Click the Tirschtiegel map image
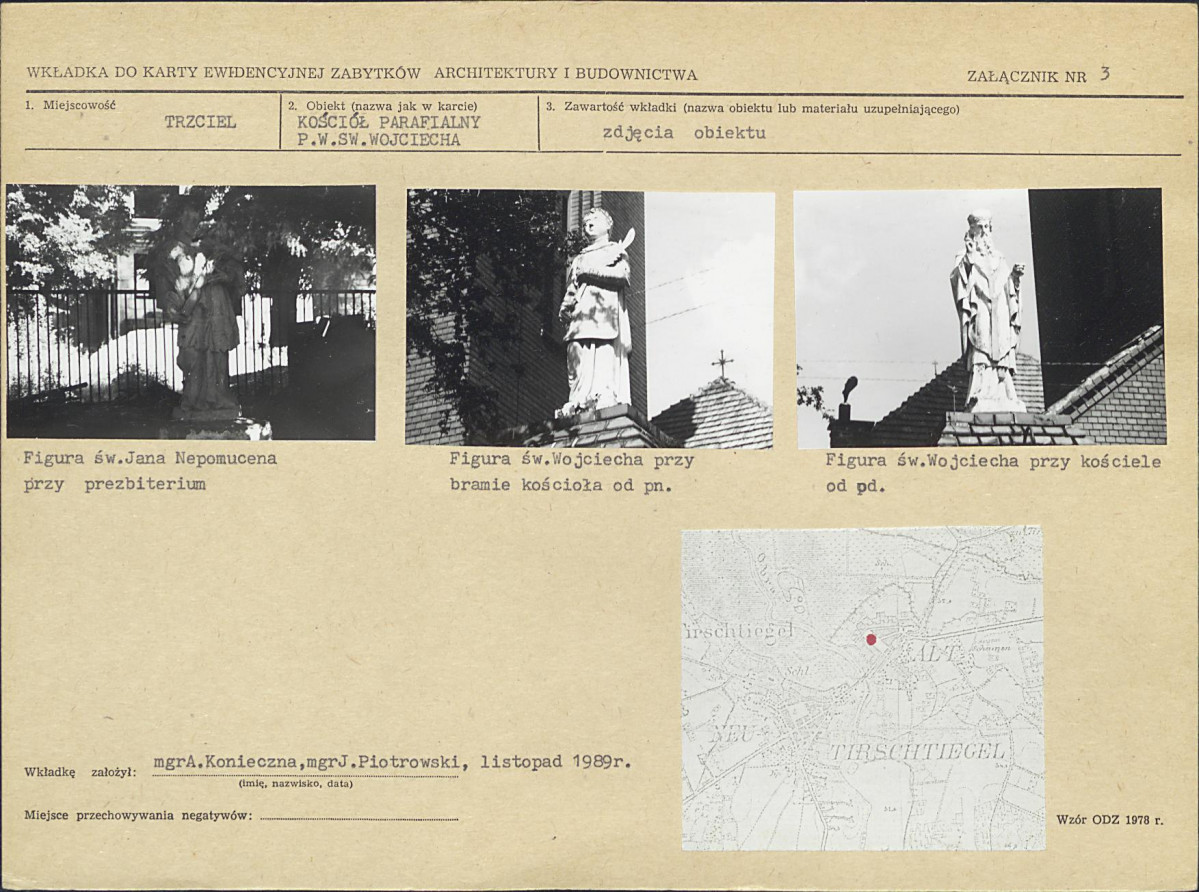 [x=863, y=688]
